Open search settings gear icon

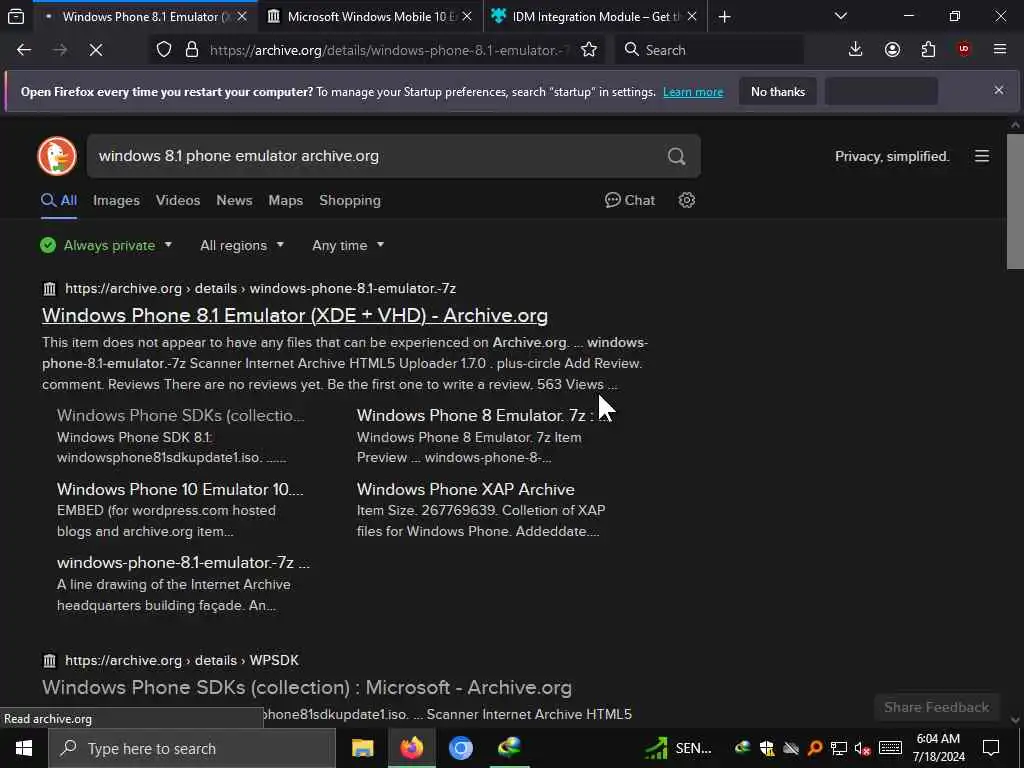[x=686, y=200]
